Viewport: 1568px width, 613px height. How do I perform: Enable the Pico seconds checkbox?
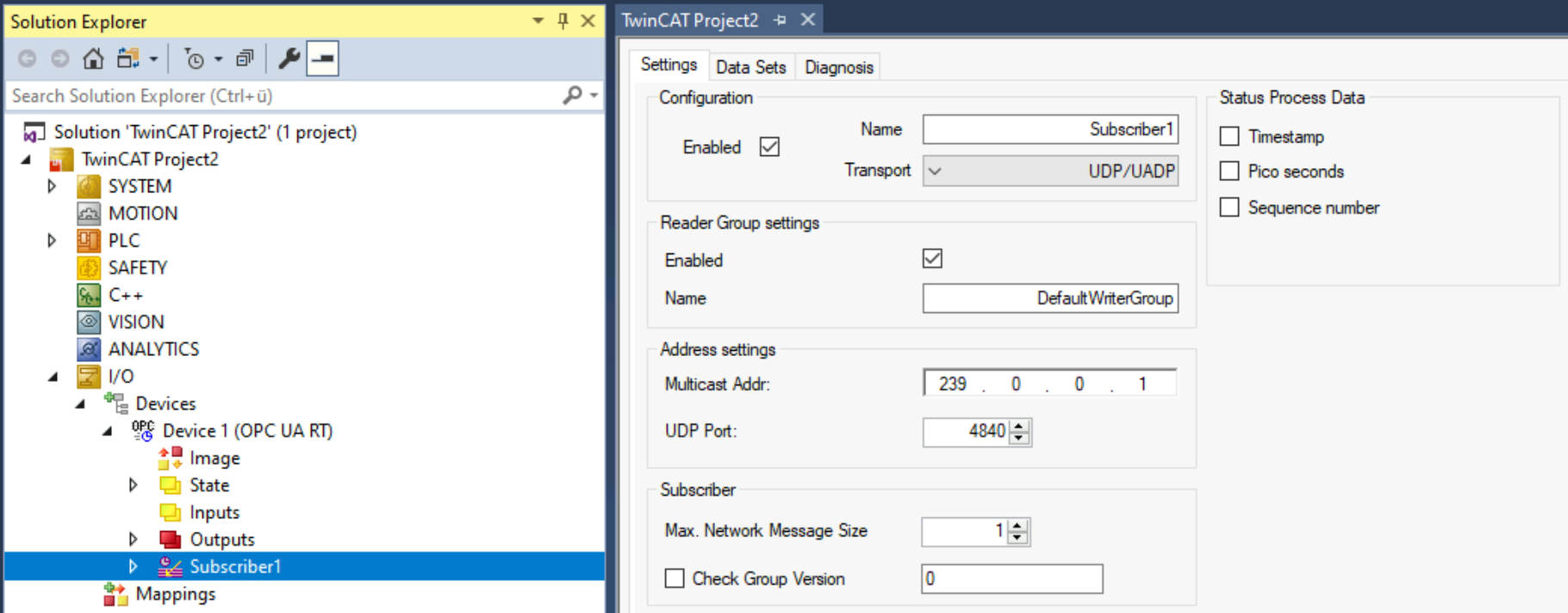click(x=1229, y=171)
